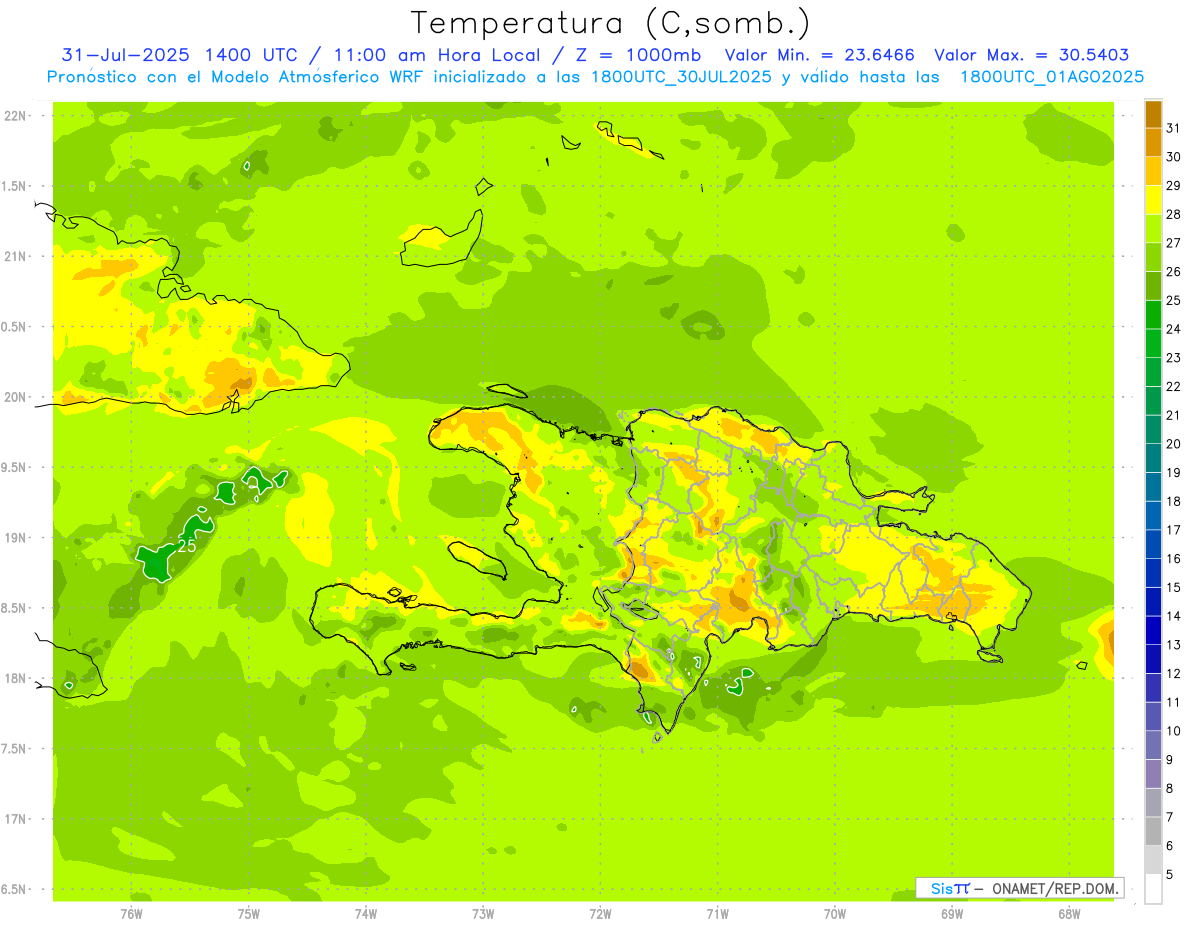Click the "31" colorbar scale label
Screen dimensions: 1200x927
pyautogui.click(x=1174, y=128)
